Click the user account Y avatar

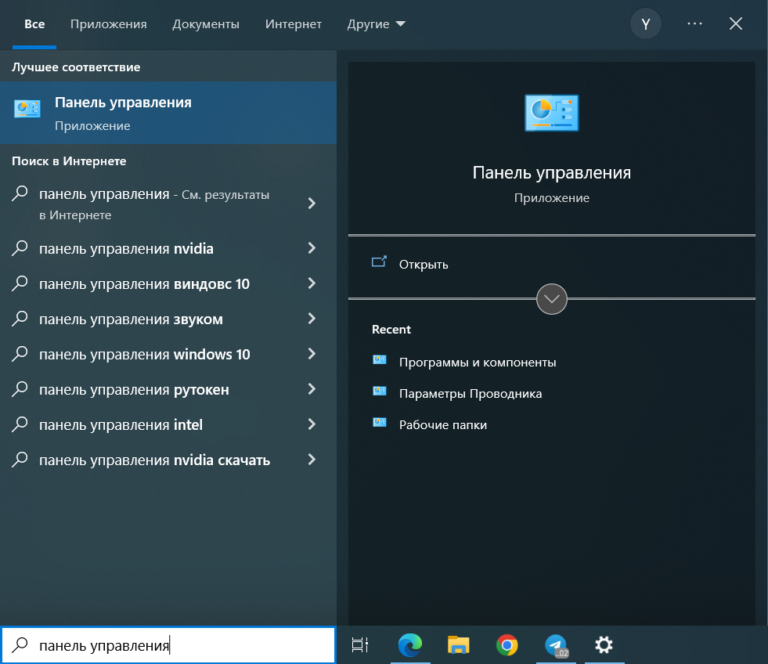click(645, 24)
